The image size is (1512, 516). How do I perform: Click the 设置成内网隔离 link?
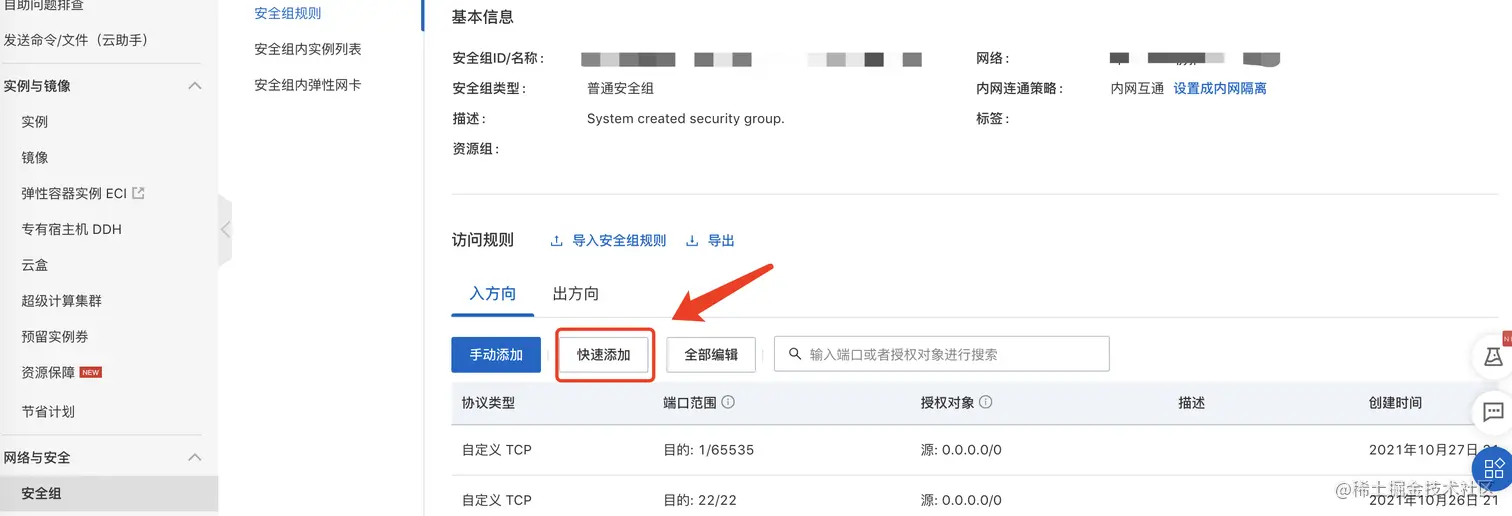(x=1219, y=88)
